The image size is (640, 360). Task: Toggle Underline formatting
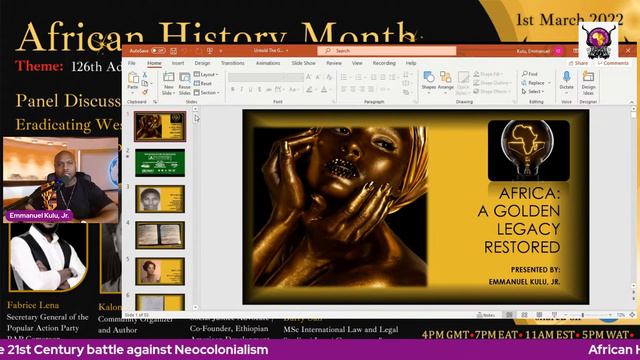[251, 89]
